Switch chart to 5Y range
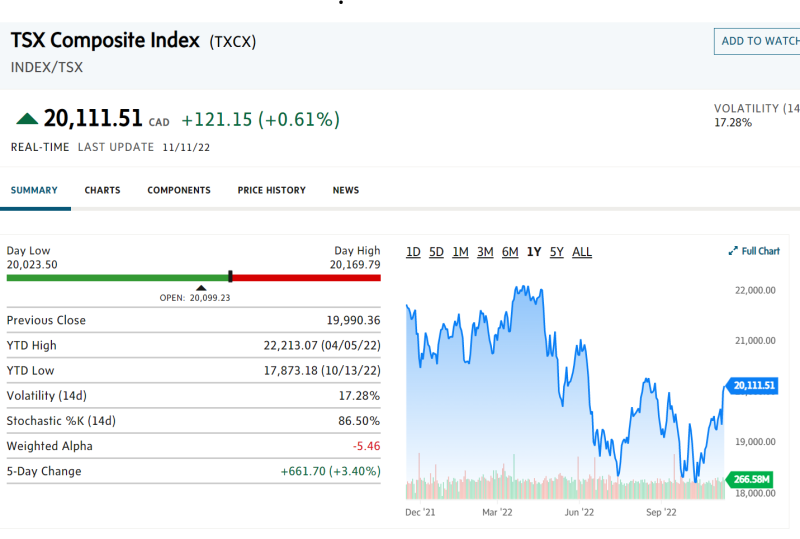This screenshot has height=539, width=800. coord(557,252)
